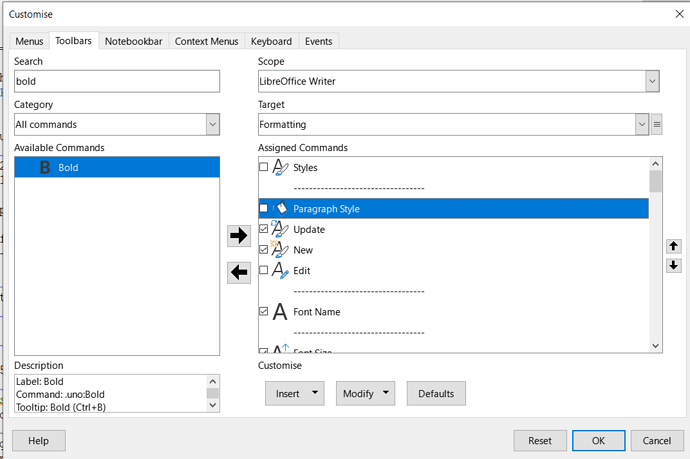690x459 pixels.
Task: Uncheck the Font Name checkbox
Action: pos(264,311)
